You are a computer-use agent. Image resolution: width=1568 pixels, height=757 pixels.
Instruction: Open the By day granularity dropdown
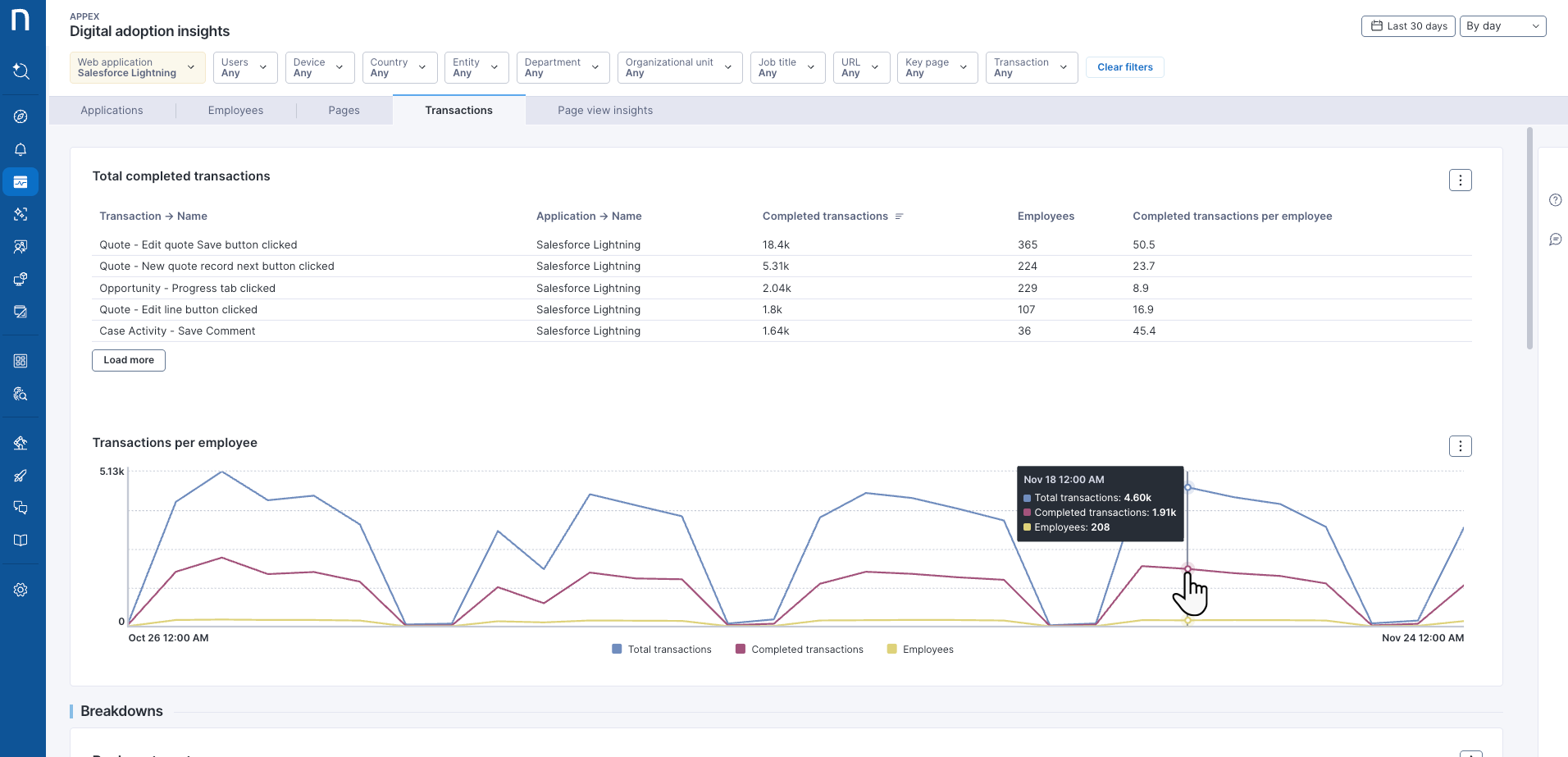[1502, 26]
